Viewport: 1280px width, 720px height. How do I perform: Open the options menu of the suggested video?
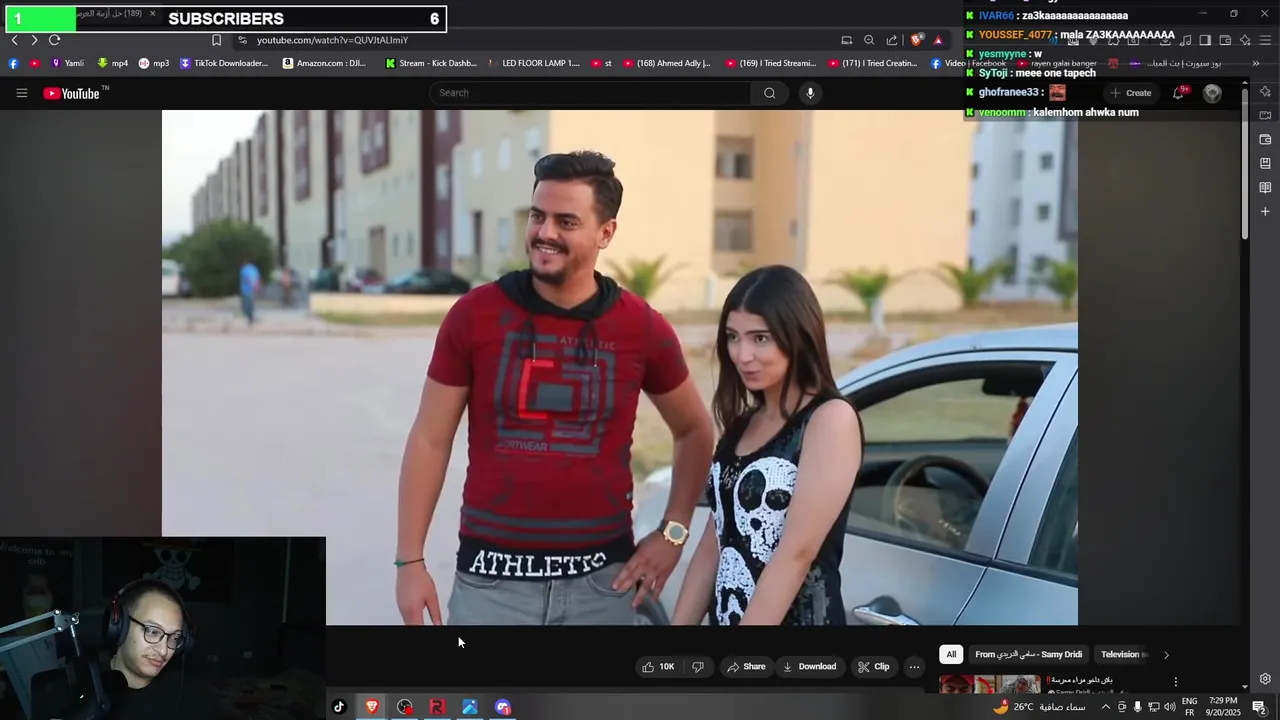click(x=1175, y=682)
